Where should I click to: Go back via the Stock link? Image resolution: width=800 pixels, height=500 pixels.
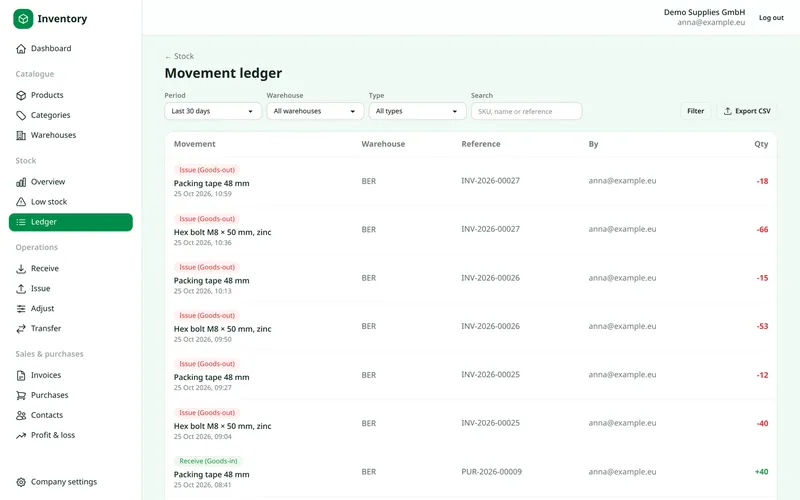pyautogui.click(x=180, y=56)
